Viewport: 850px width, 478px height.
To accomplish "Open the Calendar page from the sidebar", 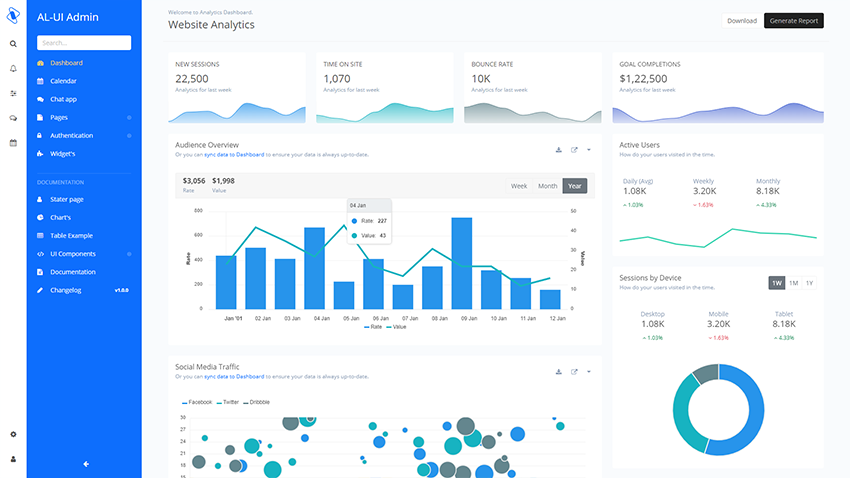I will [x=63, y=81].
